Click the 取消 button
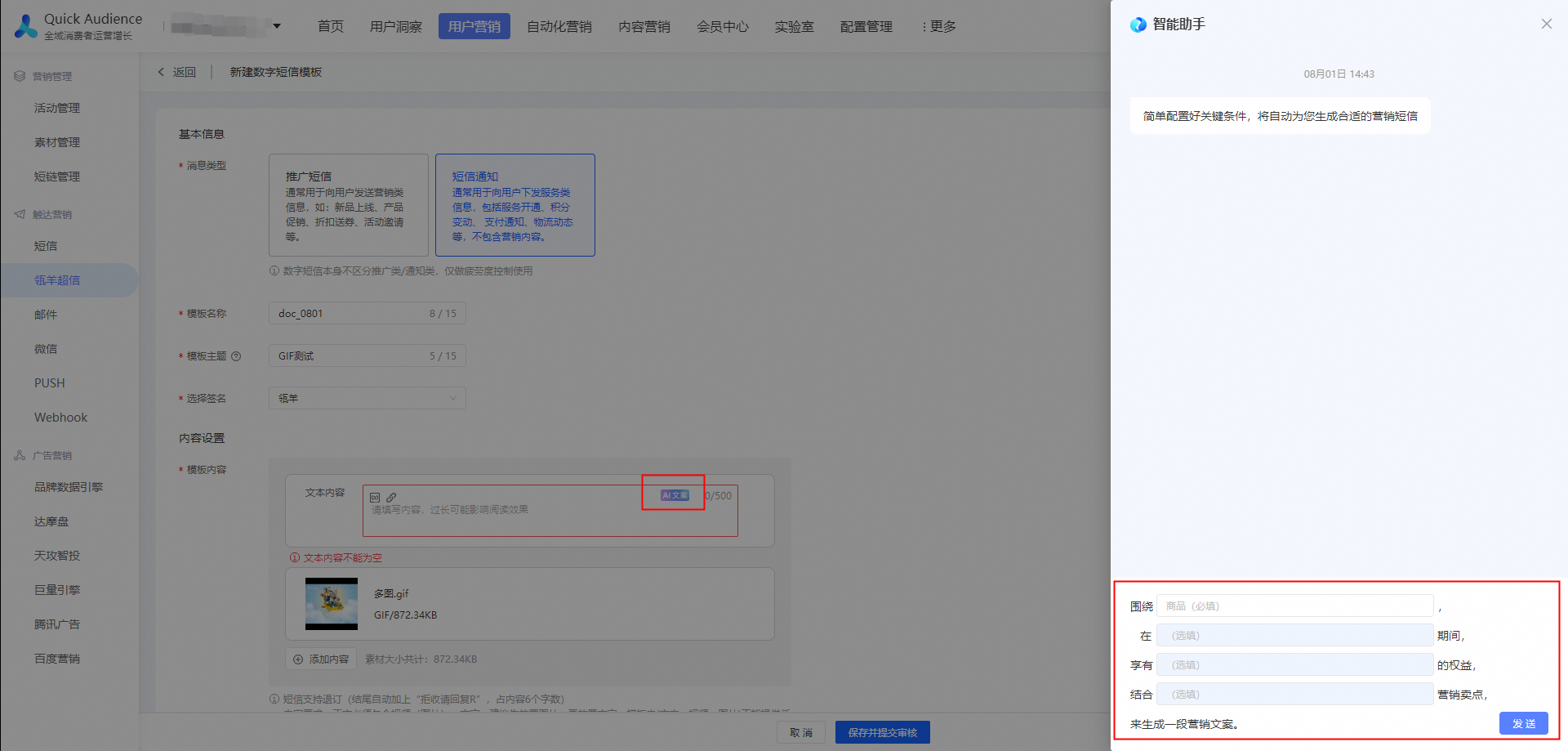Image resolution: width=1568 pixels, height=751 pixels. tap(801, 732)
